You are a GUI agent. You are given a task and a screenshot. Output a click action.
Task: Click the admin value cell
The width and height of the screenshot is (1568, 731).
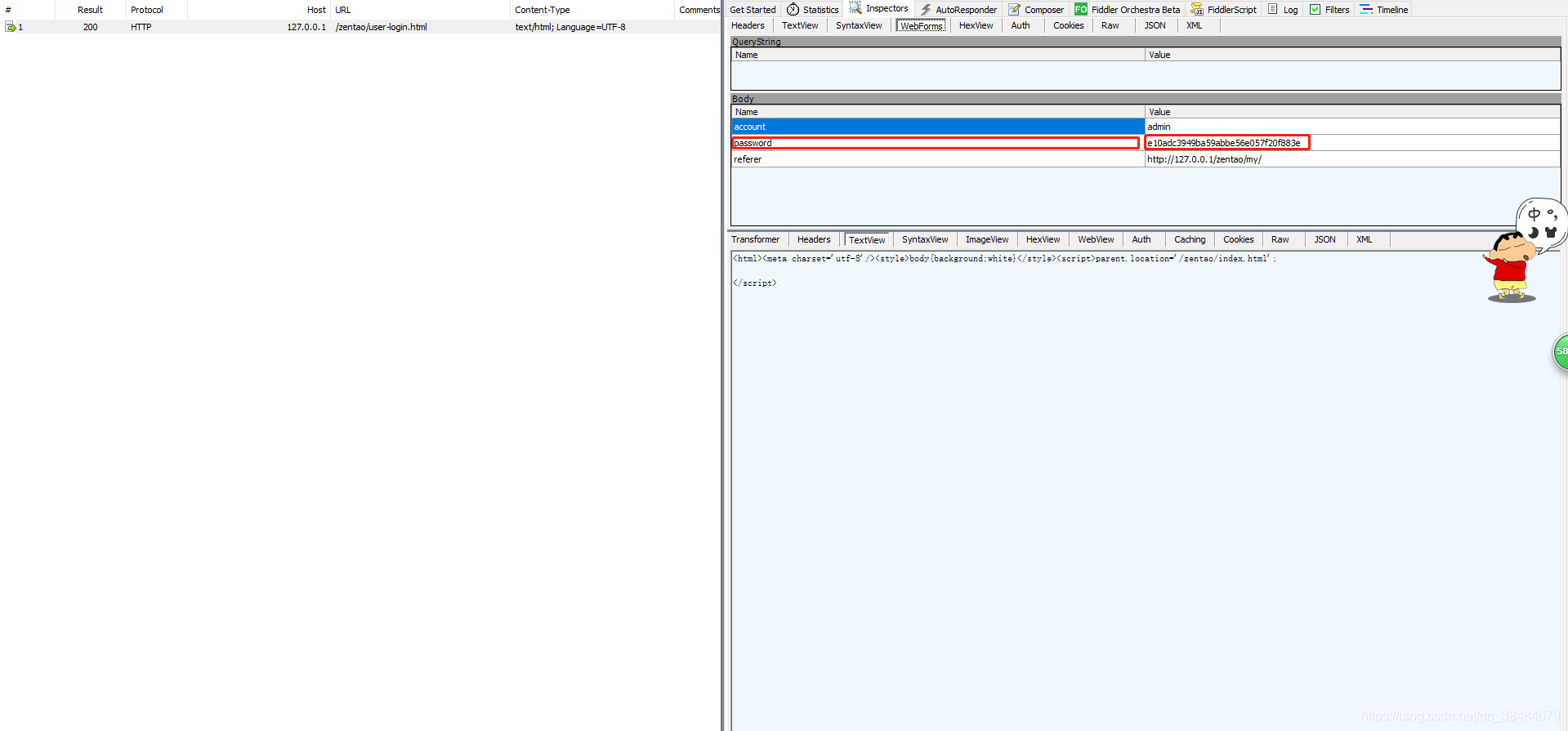coord(1352,127)
